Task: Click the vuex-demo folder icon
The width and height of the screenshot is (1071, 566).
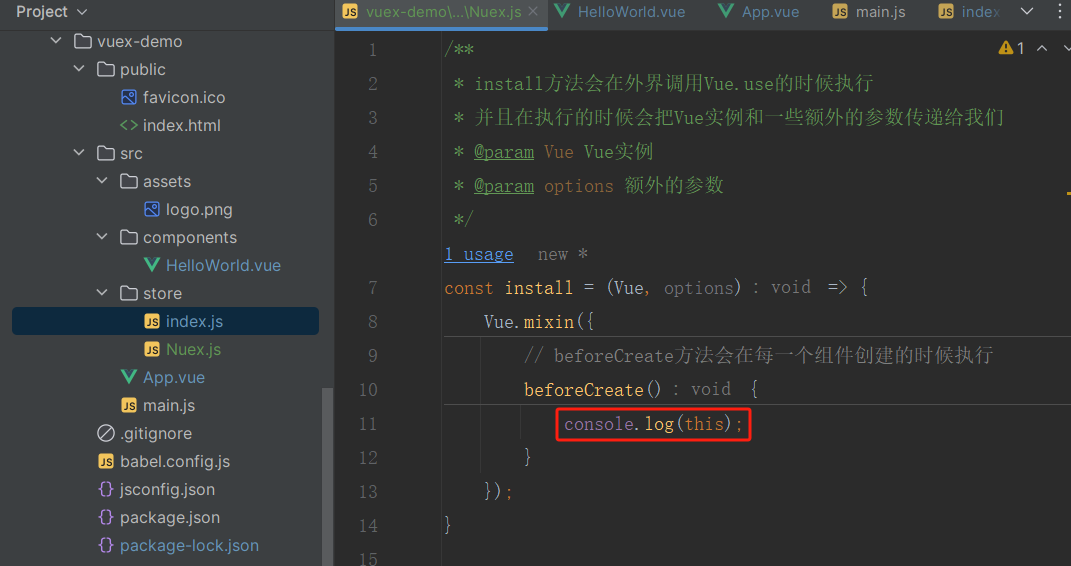Action: [83, 42]
